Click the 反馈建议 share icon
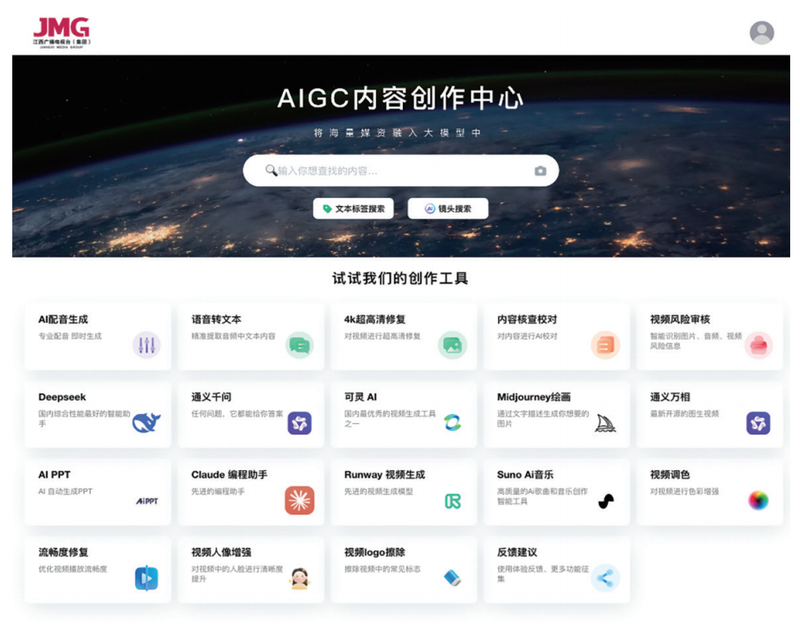This screenshot has width=800, height=639. pyautogui.click(x=605, y=577)
